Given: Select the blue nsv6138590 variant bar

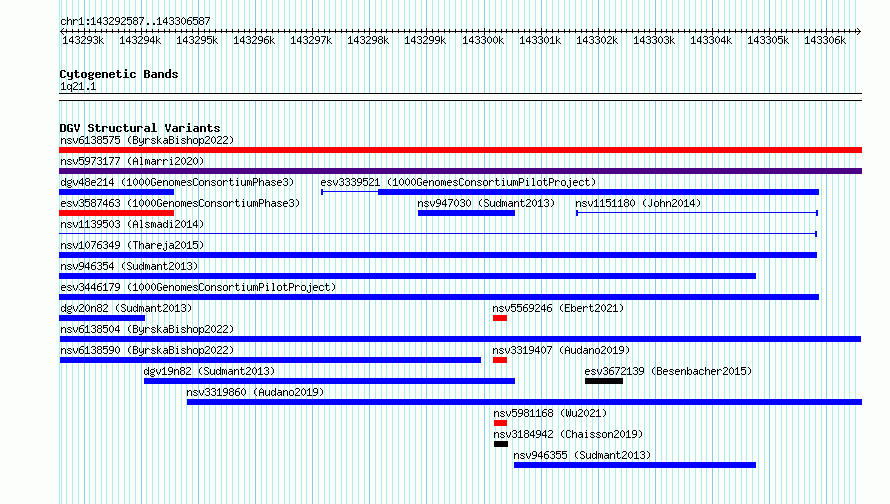Looking at the screenshot, I should (270, 360).
